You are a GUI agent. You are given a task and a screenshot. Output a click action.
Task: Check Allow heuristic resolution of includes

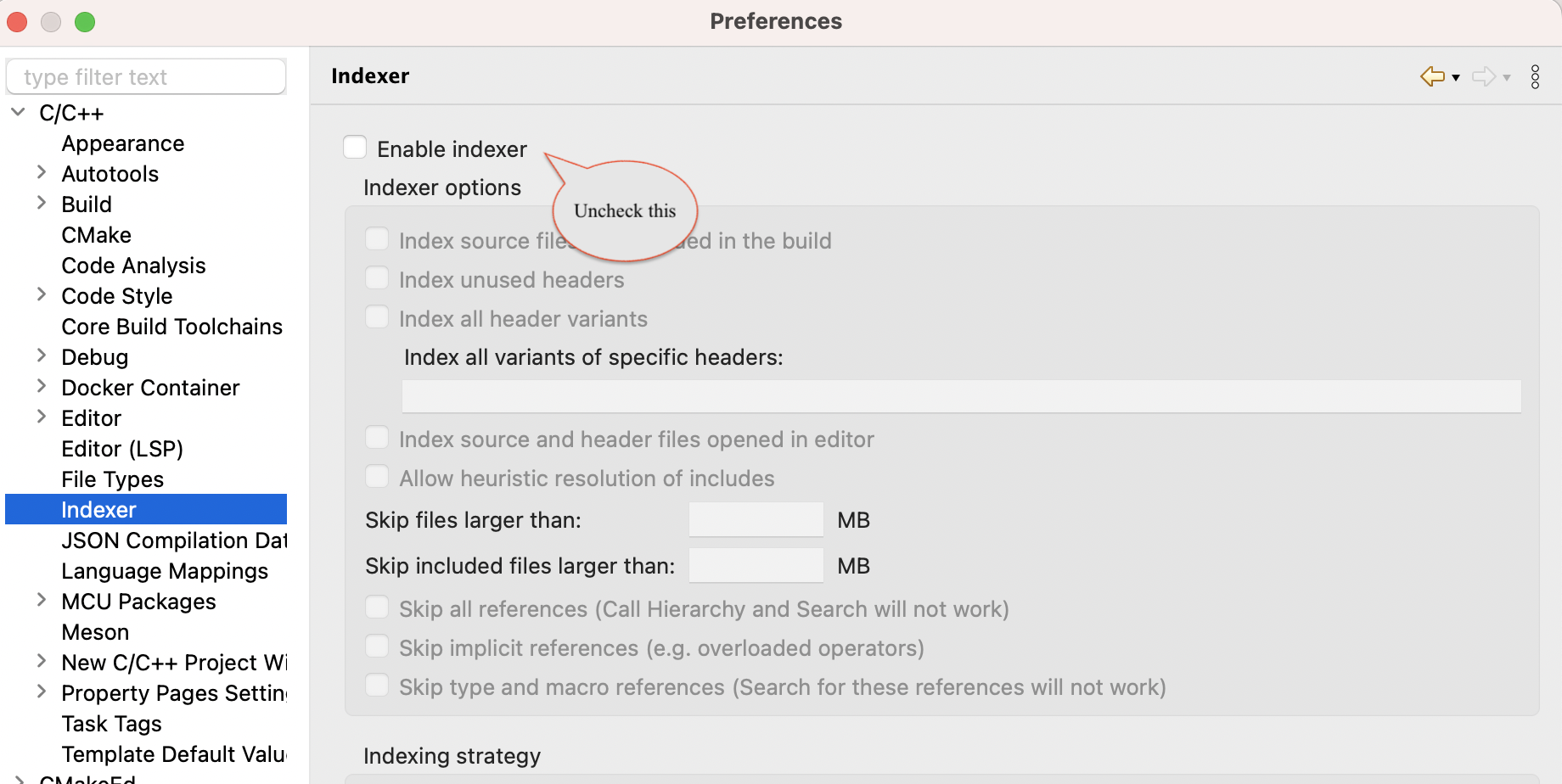pos(377,476)
